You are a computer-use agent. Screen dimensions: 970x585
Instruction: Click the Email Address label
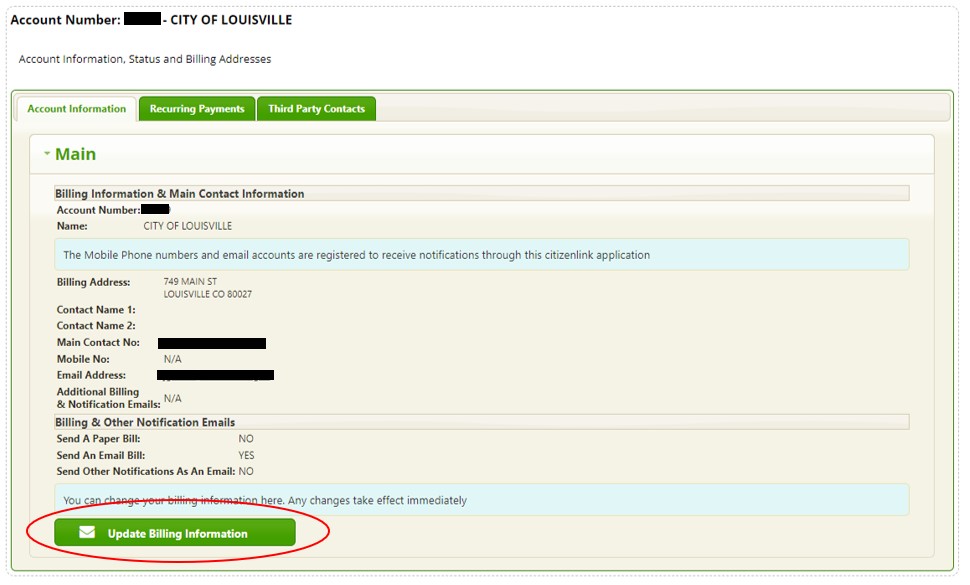coord(91,375)
